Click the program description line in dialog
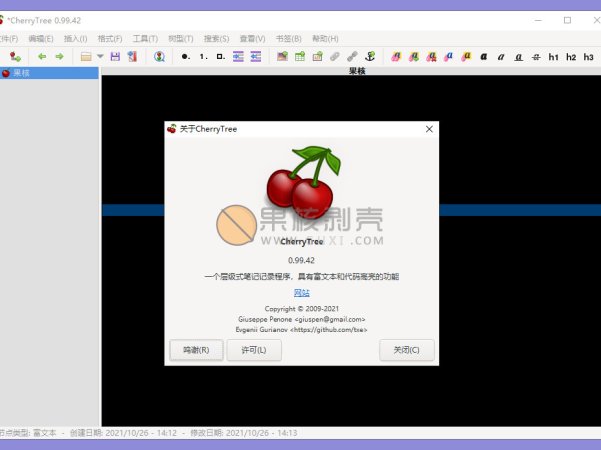 point(302,276)
